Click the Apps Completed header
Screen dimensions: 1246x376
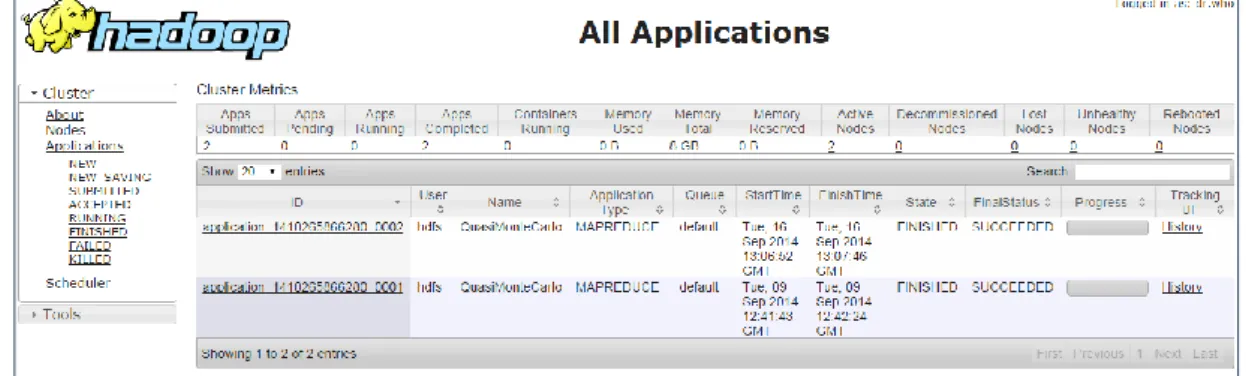click(x=456, y=121)
